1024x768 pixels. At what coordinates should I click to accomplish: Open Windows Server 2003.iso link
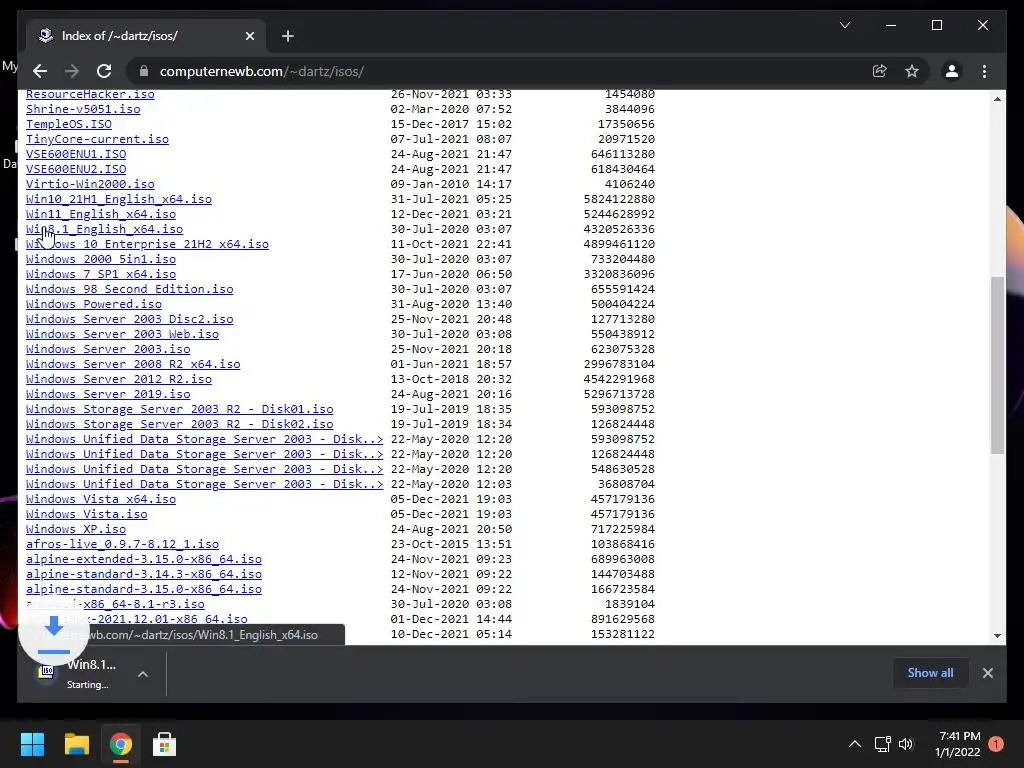tap(108, 349)
